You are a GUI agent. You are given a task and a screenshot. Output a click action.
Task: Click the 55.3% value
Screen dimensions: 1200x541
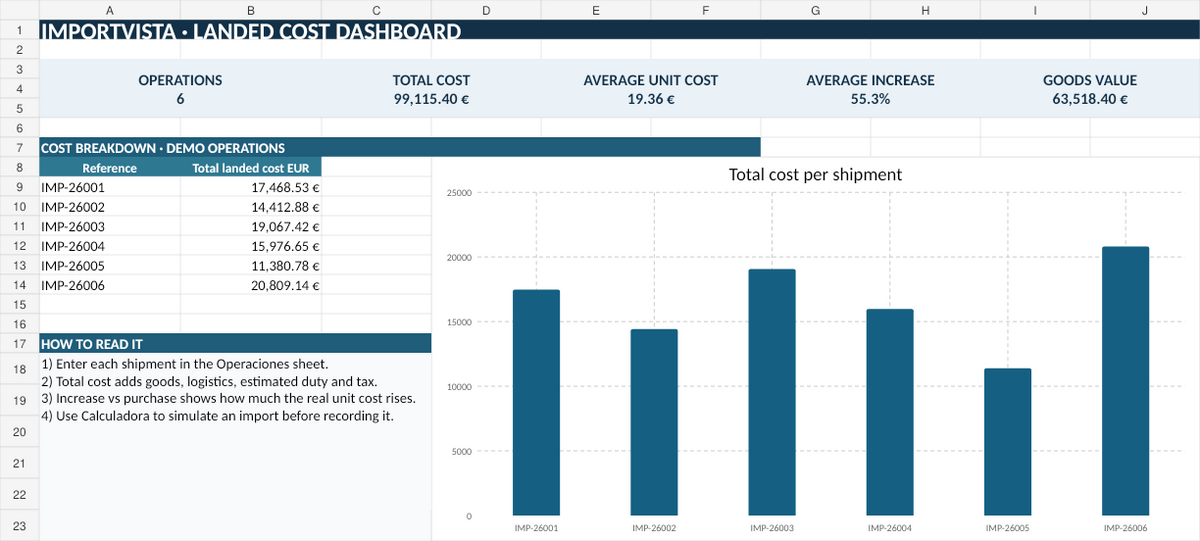pyautogui.click(x=870, y=99)
